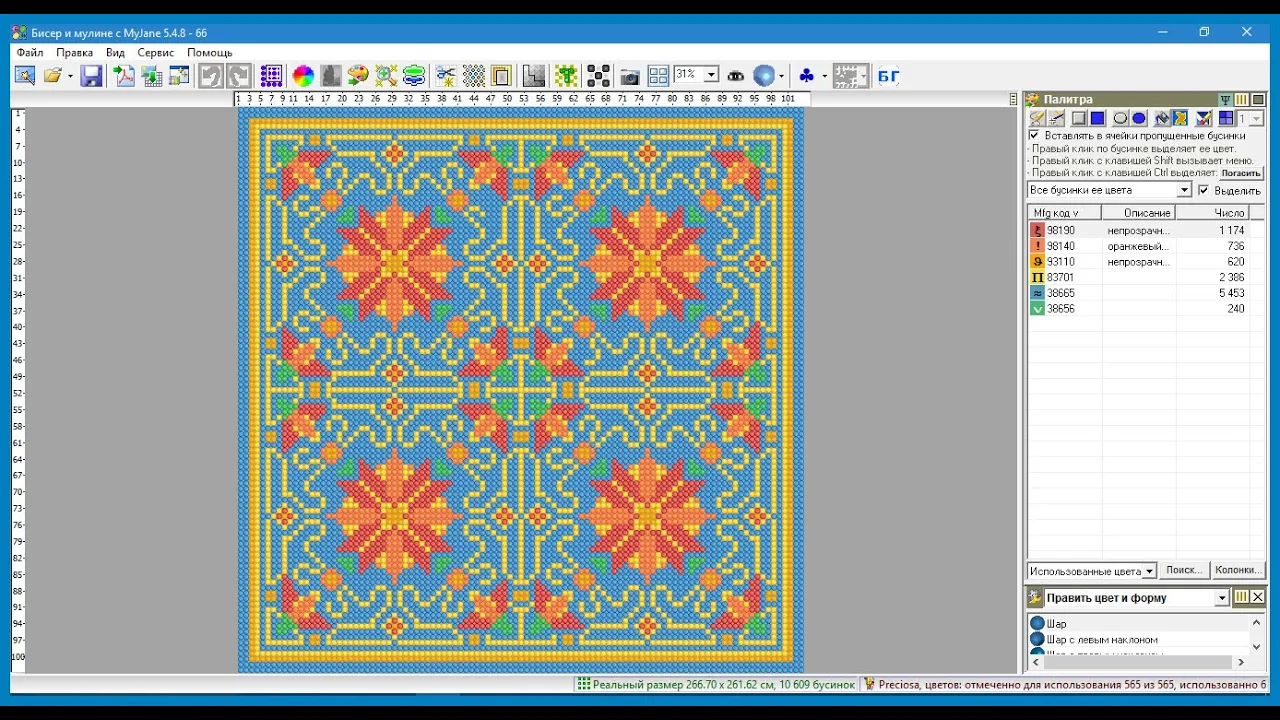Click the open folder icon in toolbar
Viewport: 1280px width, 720px height.
(52, 75)
